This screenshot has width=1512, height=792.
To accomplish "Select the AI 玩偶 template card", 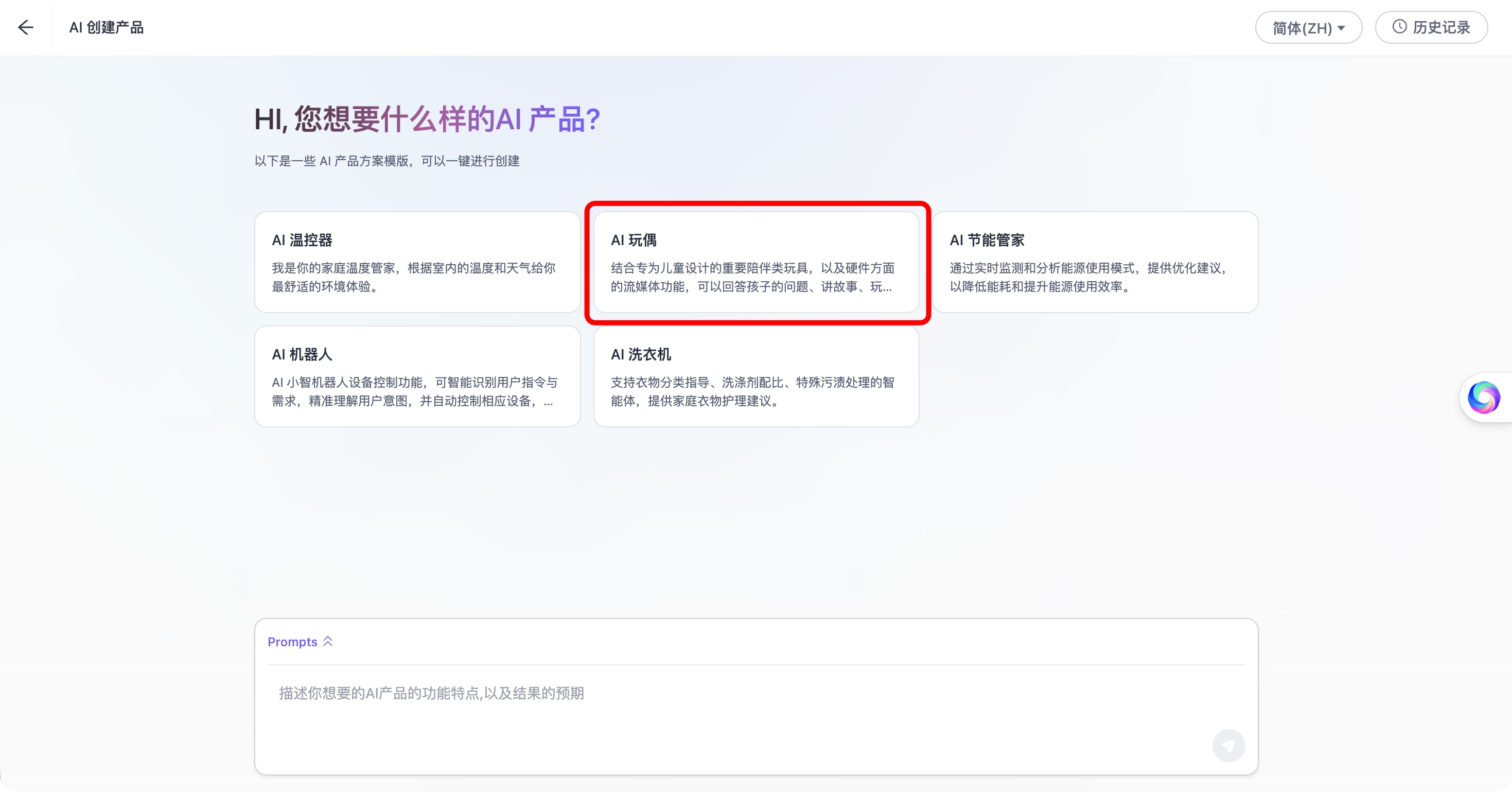I will click(x=756, y=262).
